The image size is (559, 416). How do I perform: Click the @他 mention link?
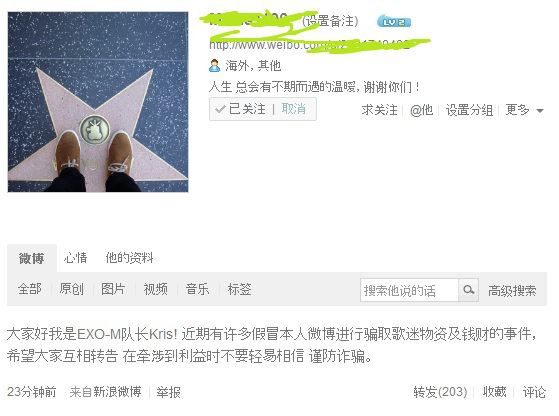coord(421,110)
